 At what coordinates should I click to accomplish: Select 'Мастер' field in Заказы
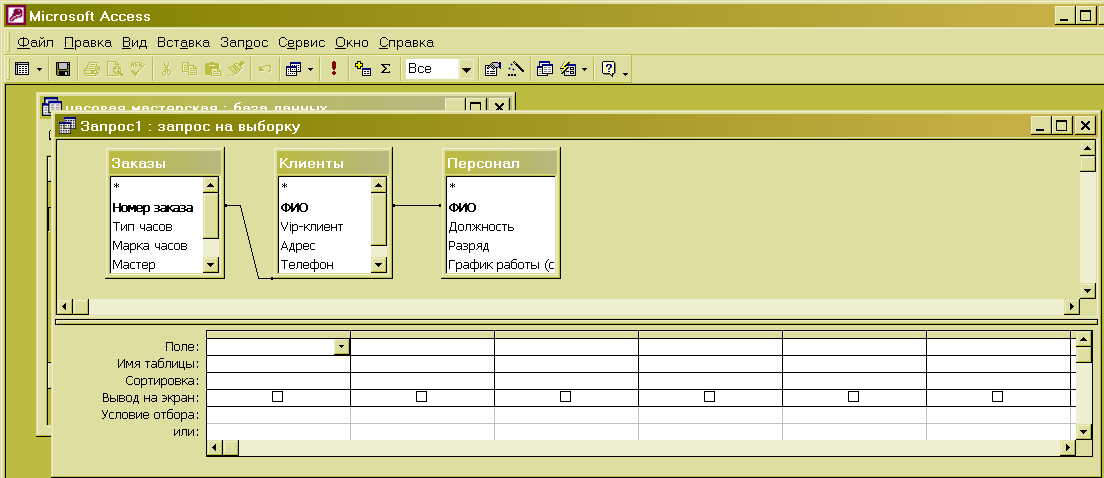(134, 265)
